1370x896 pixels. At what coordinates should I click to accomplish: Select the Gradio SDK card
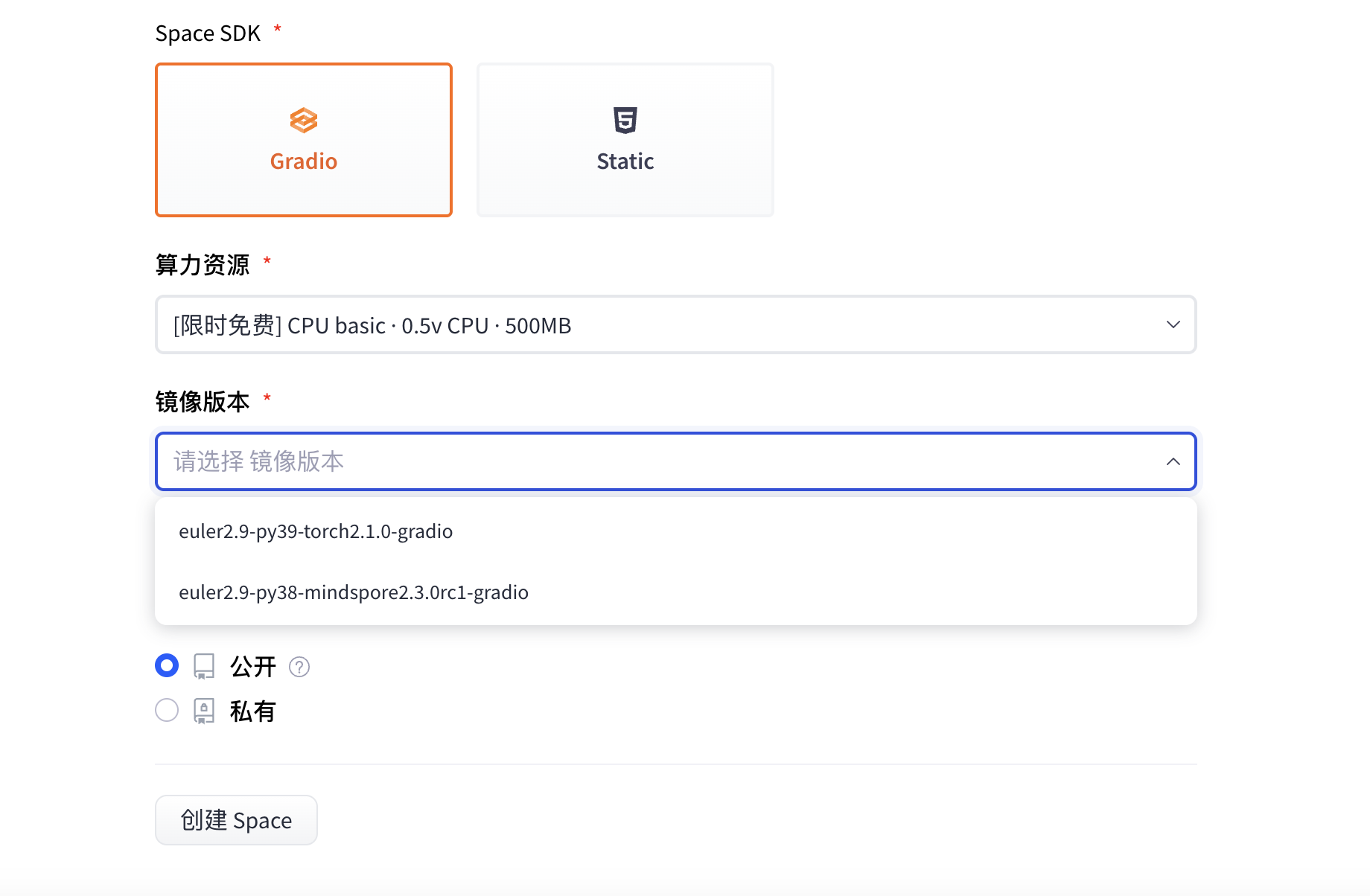tap(304, 140)
